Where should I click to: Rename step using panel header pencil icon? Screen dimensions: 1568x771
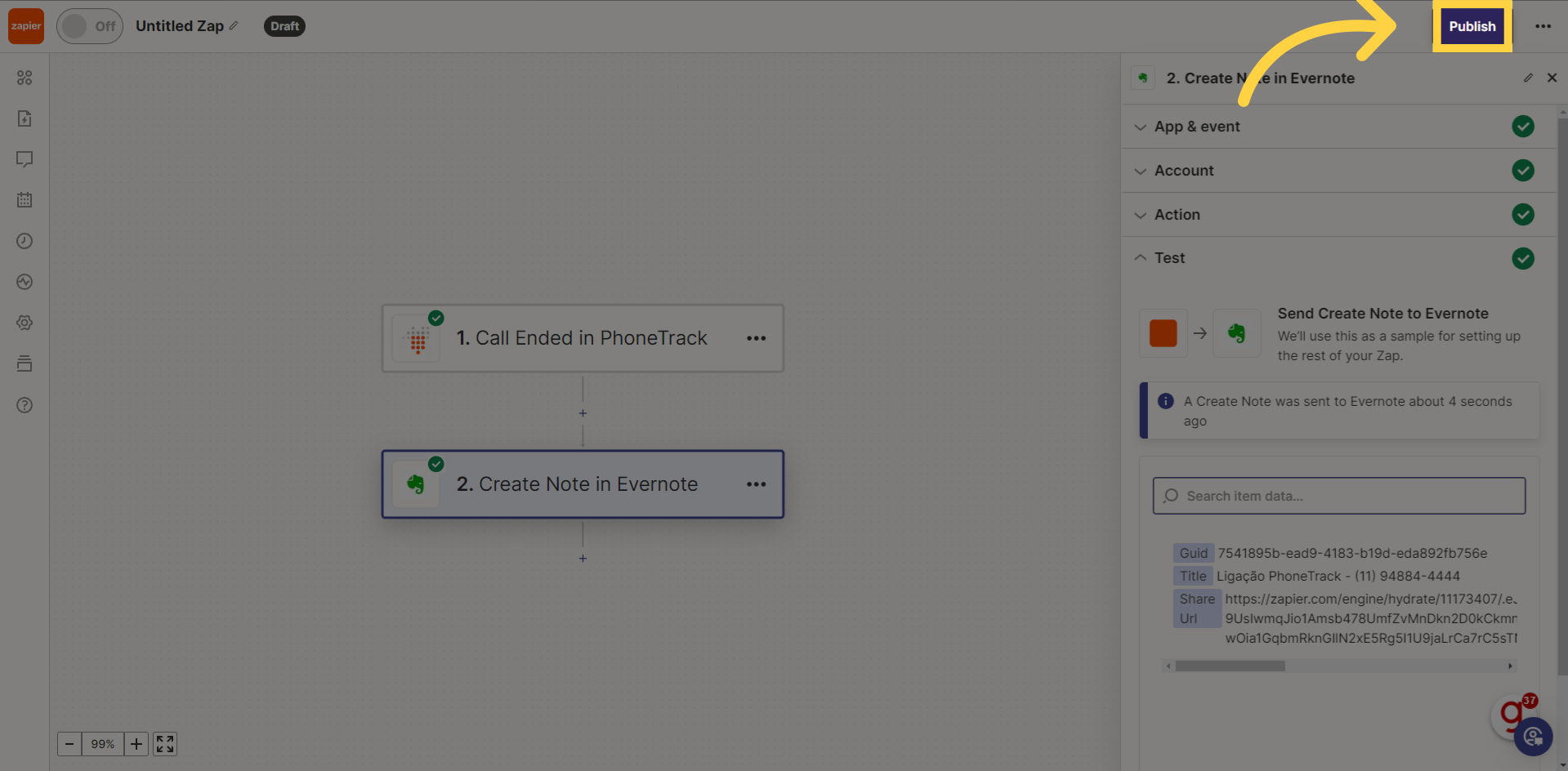[x=1528, y=78]
